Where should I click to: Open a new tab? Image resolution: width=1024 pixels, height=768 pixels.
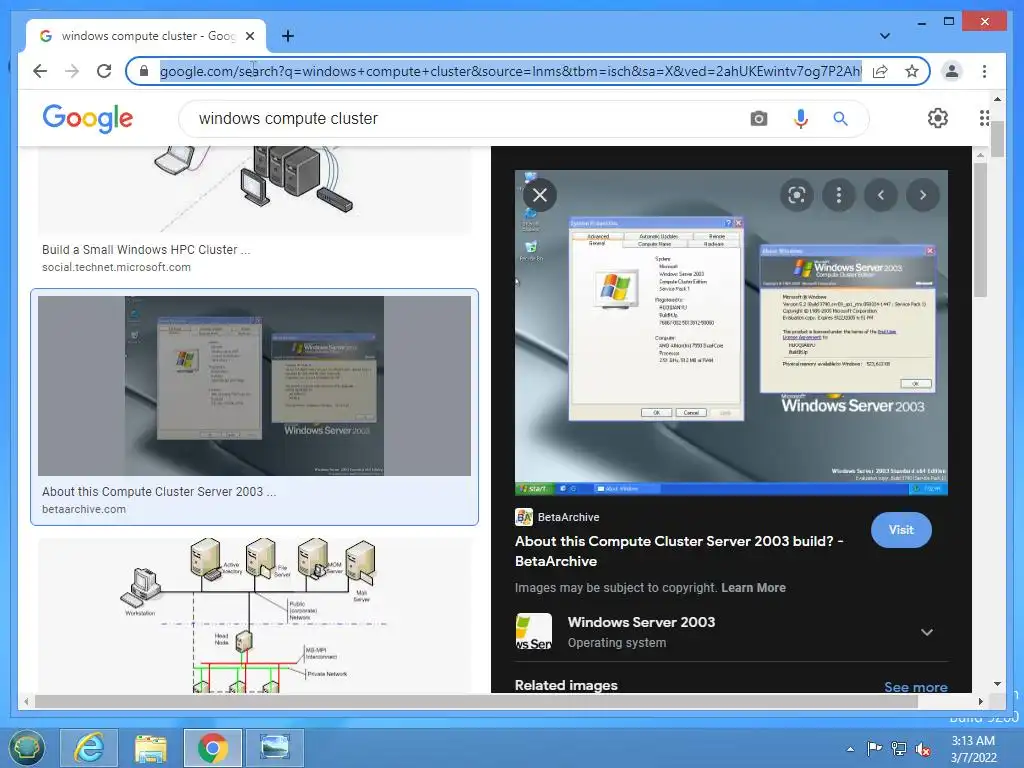(x=287, y=36)
